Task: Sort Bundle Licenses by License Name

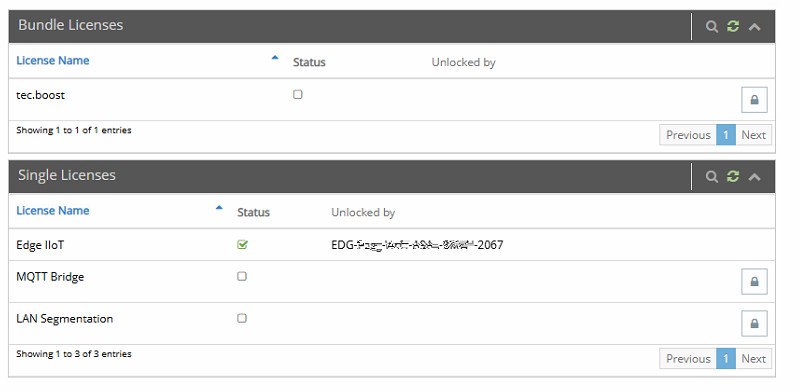Action: pyautogui.click(x=53, y=61)
